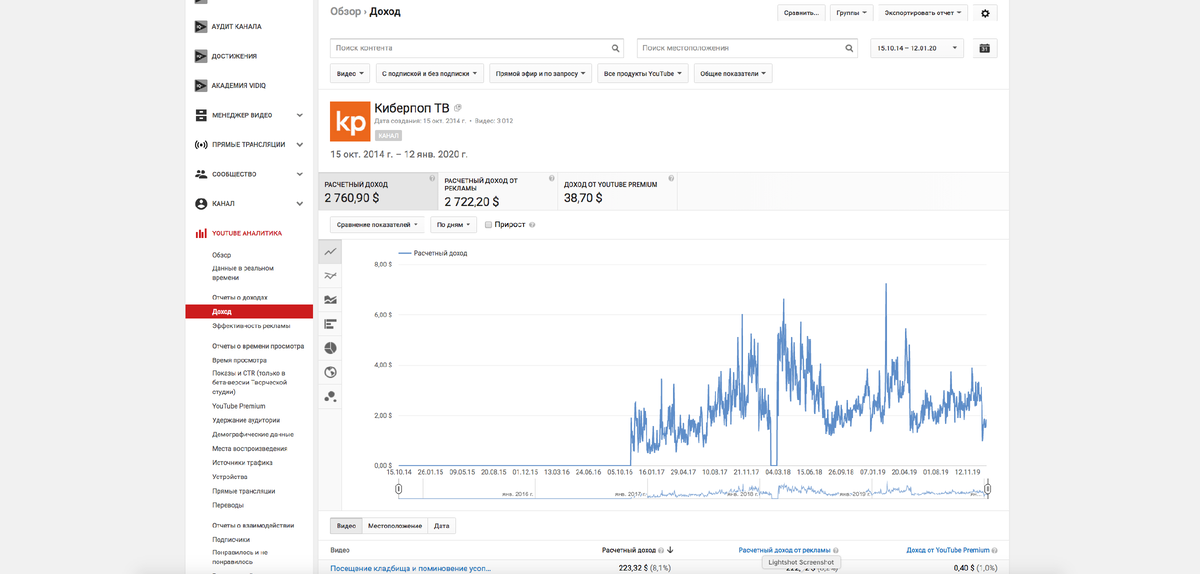The image size is (1200, 574).
Task: Click Канал account icon
Action: [201, 203]
